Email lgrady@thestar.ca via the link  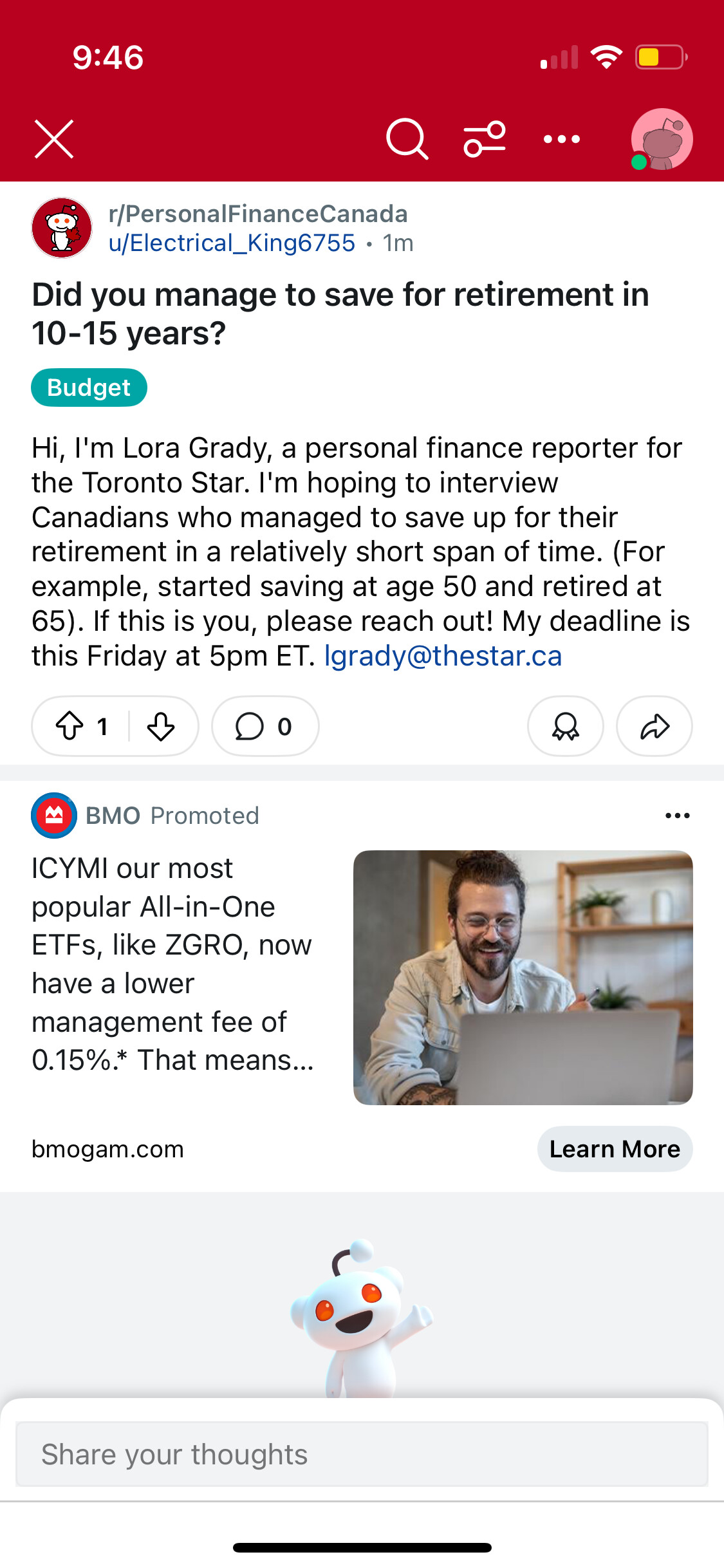tap(443, 656)
